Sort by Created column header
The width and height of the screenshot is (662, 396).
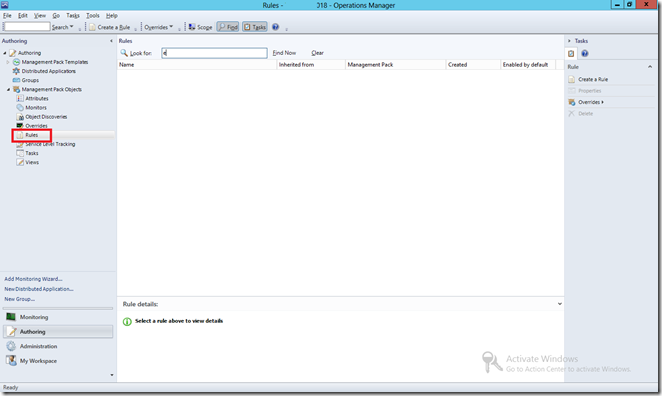[473, 65]
